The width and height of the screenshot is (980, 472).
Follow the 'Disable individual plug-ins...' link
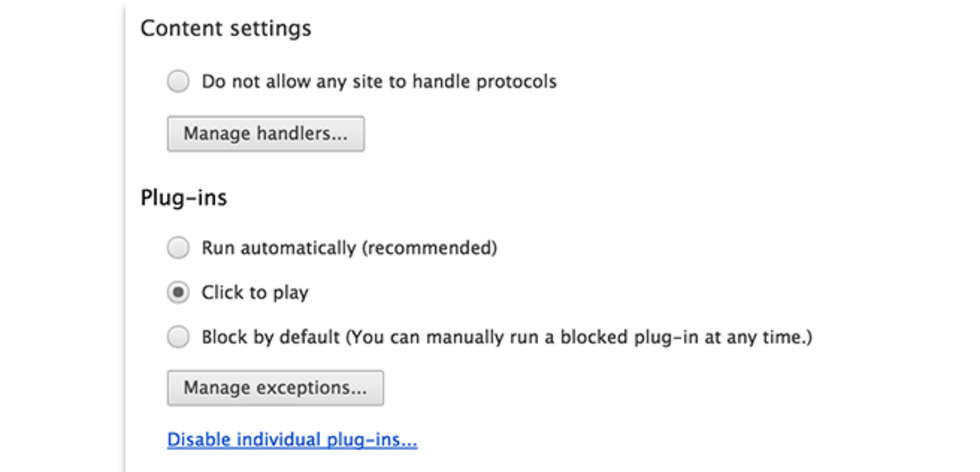pyautogui.click(x=292, y=440)
